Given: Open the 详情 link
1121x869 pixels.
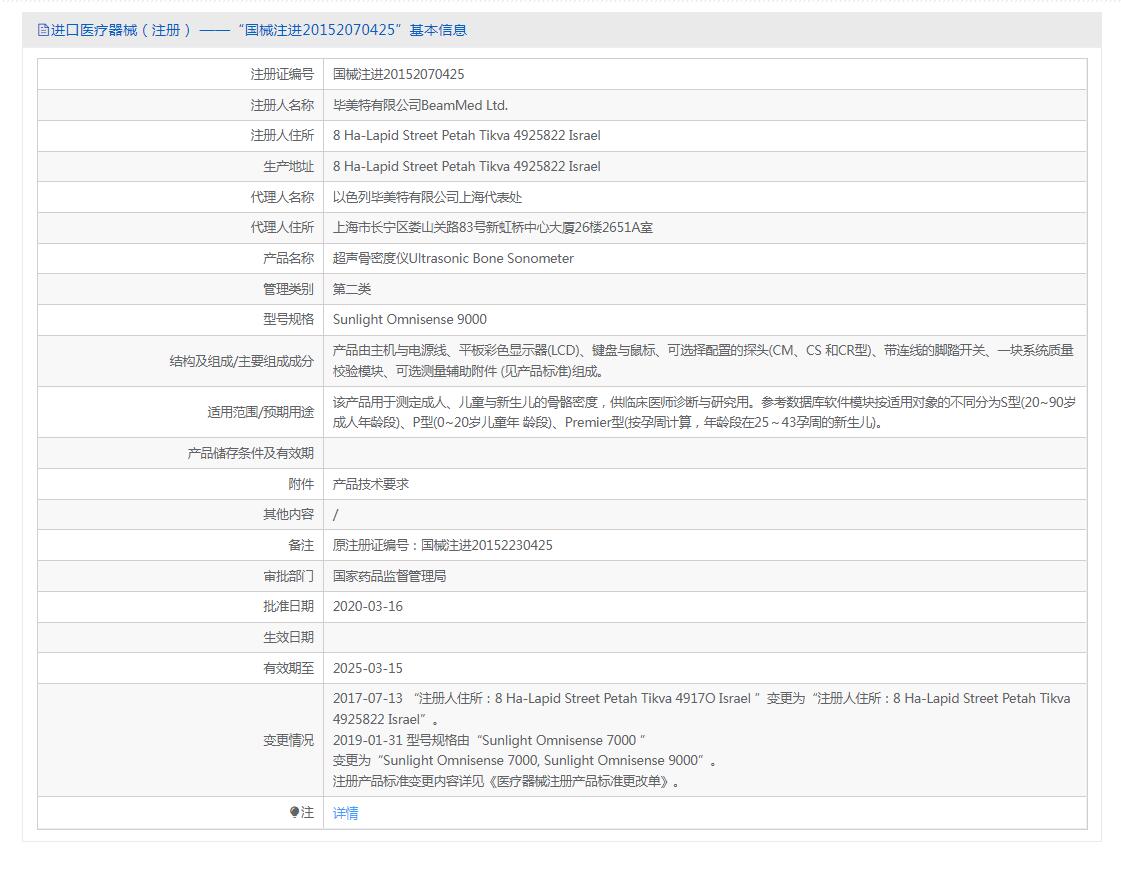Looking at the screenshot, I should [x=345, y=813].
